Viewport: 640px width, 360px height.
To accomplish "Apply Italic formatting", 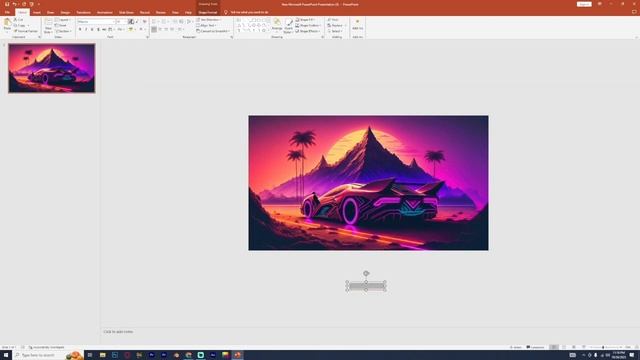I will click(x=86, y=29).
